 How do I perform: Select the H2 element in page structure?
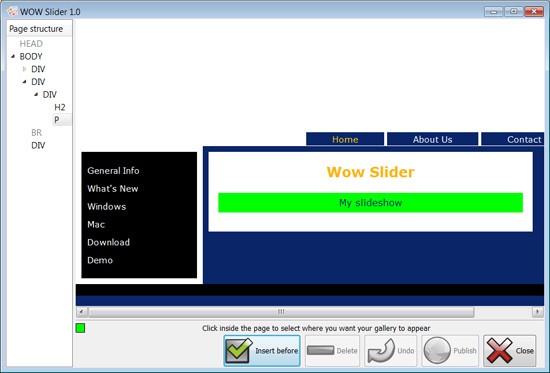[60, 107]
